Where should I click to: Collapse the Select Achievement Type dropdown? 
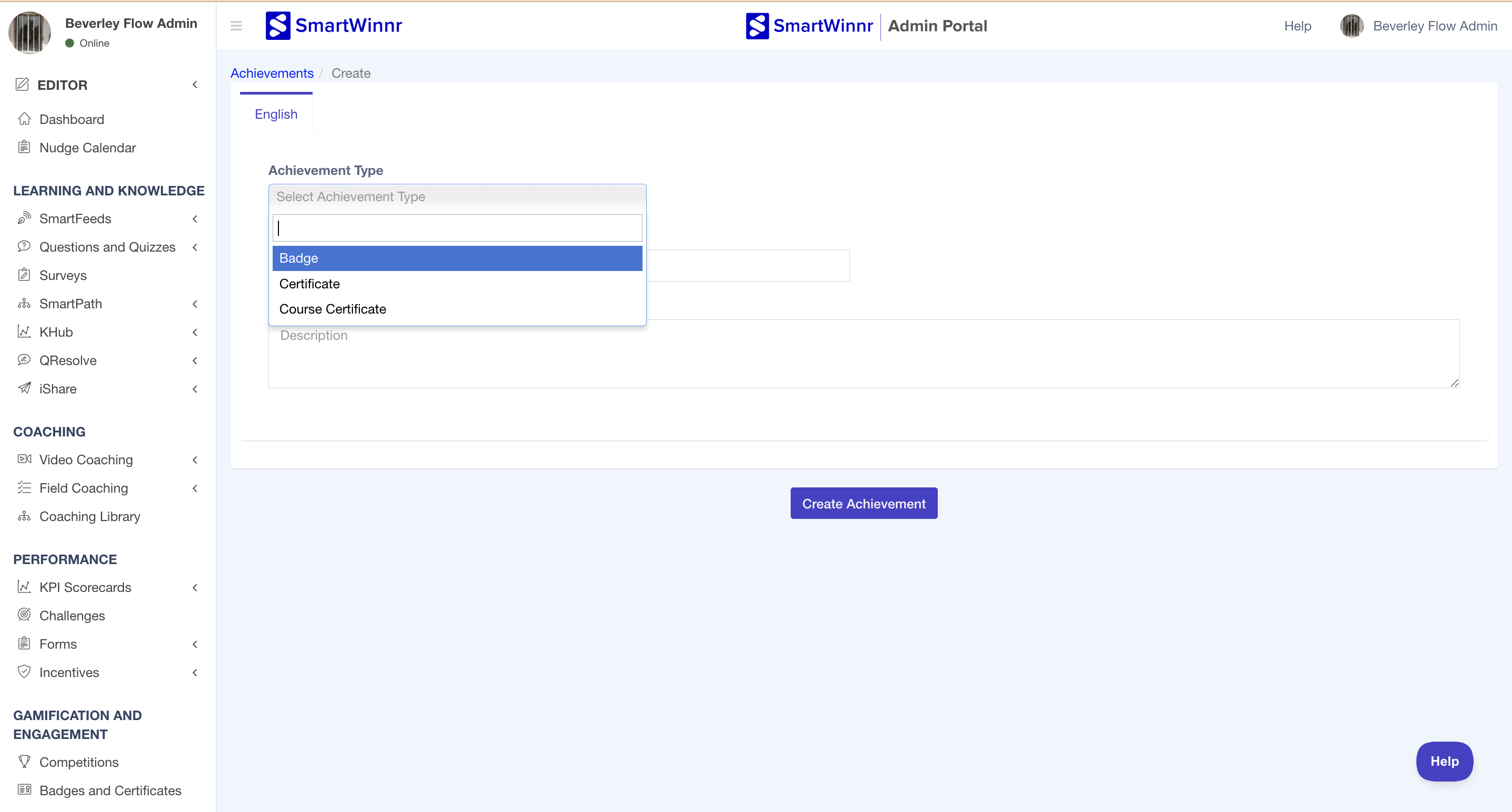point(457,196)
